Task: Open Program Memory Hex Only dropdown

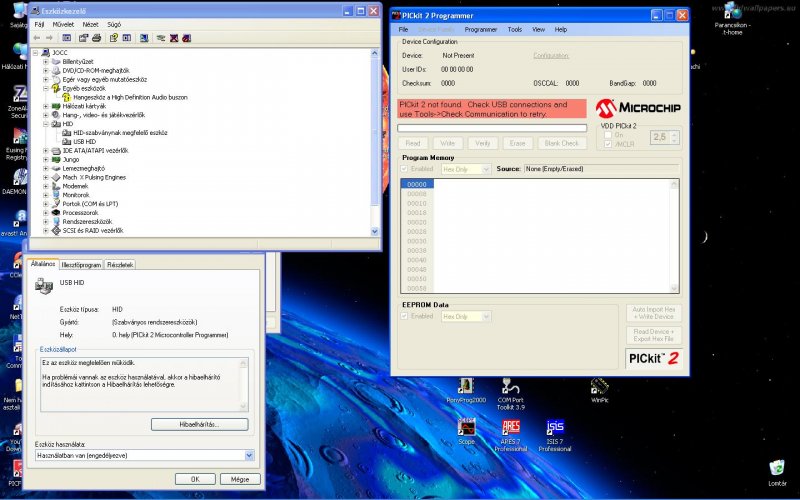Action: click(486, 169)
